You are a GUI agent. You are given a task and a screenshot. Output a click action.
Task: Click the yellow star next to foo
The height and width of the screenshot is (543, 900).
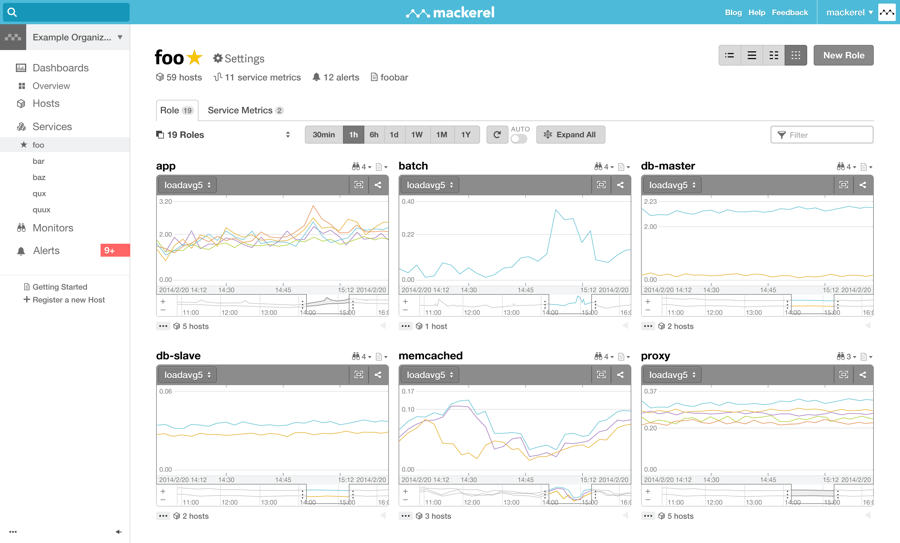pyautogui.click(x=194, y=58)
